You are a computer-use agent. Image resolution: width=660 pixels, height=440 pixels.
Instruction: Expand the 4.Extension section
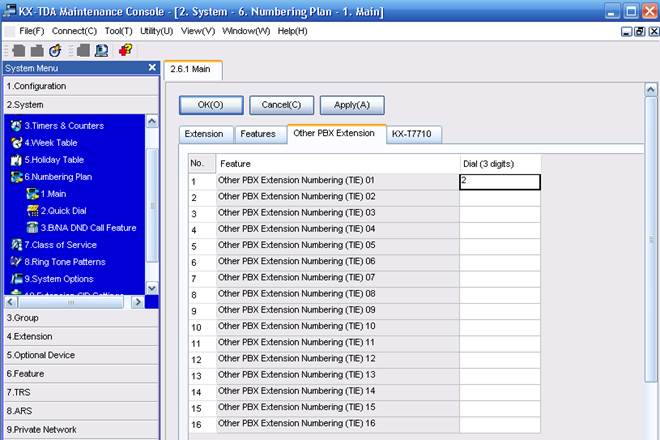81,337
